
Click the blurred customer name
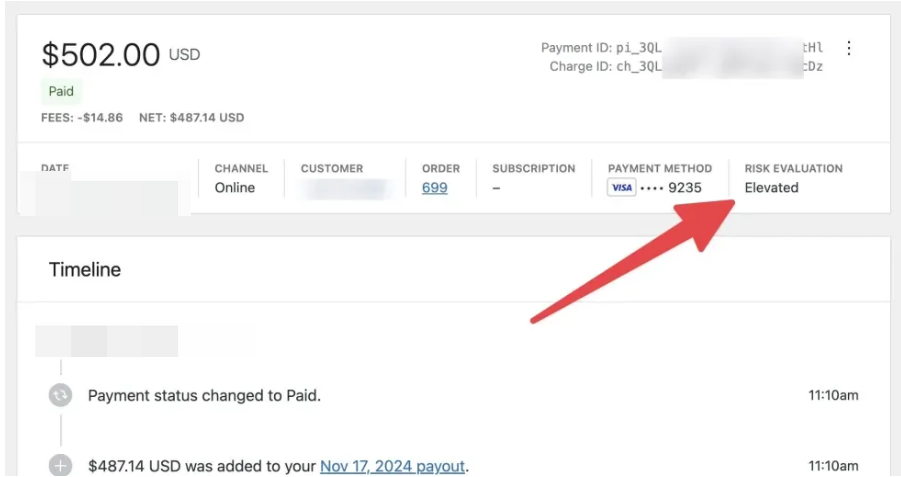tap(344, 188)
